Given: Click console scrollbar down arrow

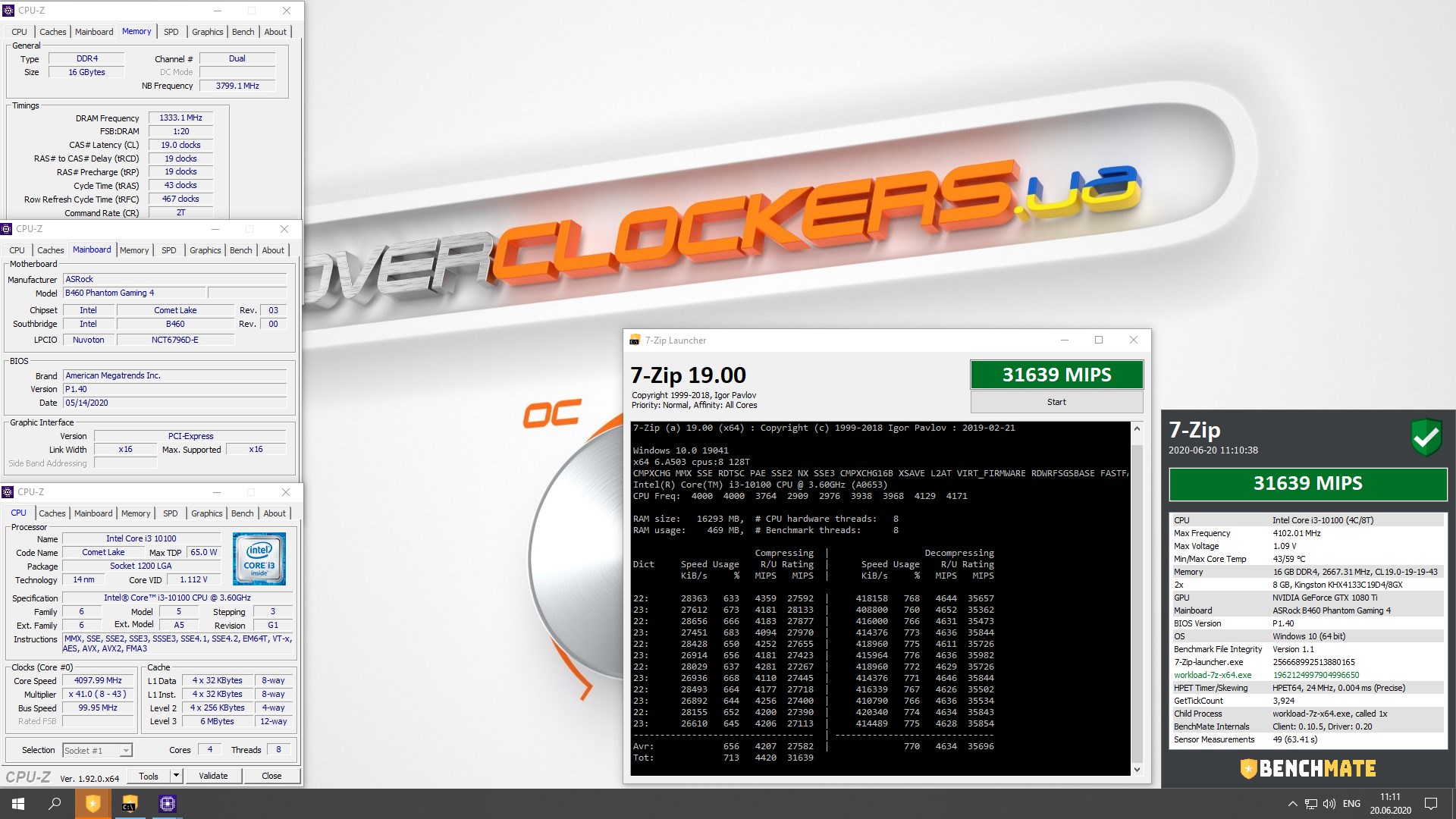Looking at the screenshot, I should click(1136, 769).
